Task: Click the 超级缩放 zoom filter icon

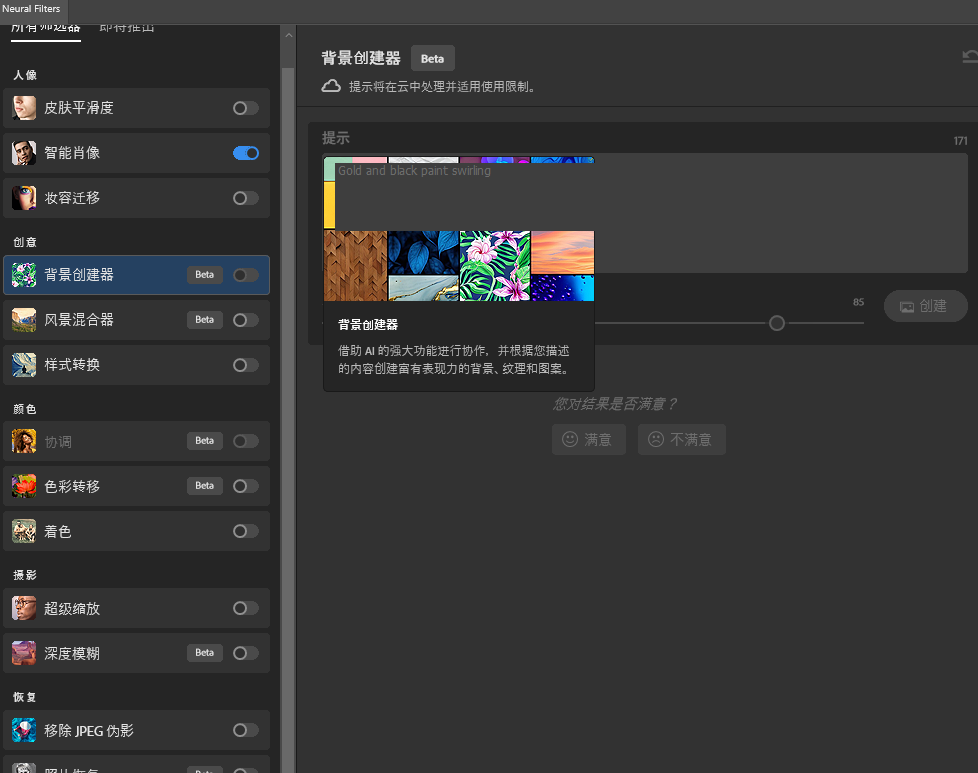Action: [x=24, y=608]
